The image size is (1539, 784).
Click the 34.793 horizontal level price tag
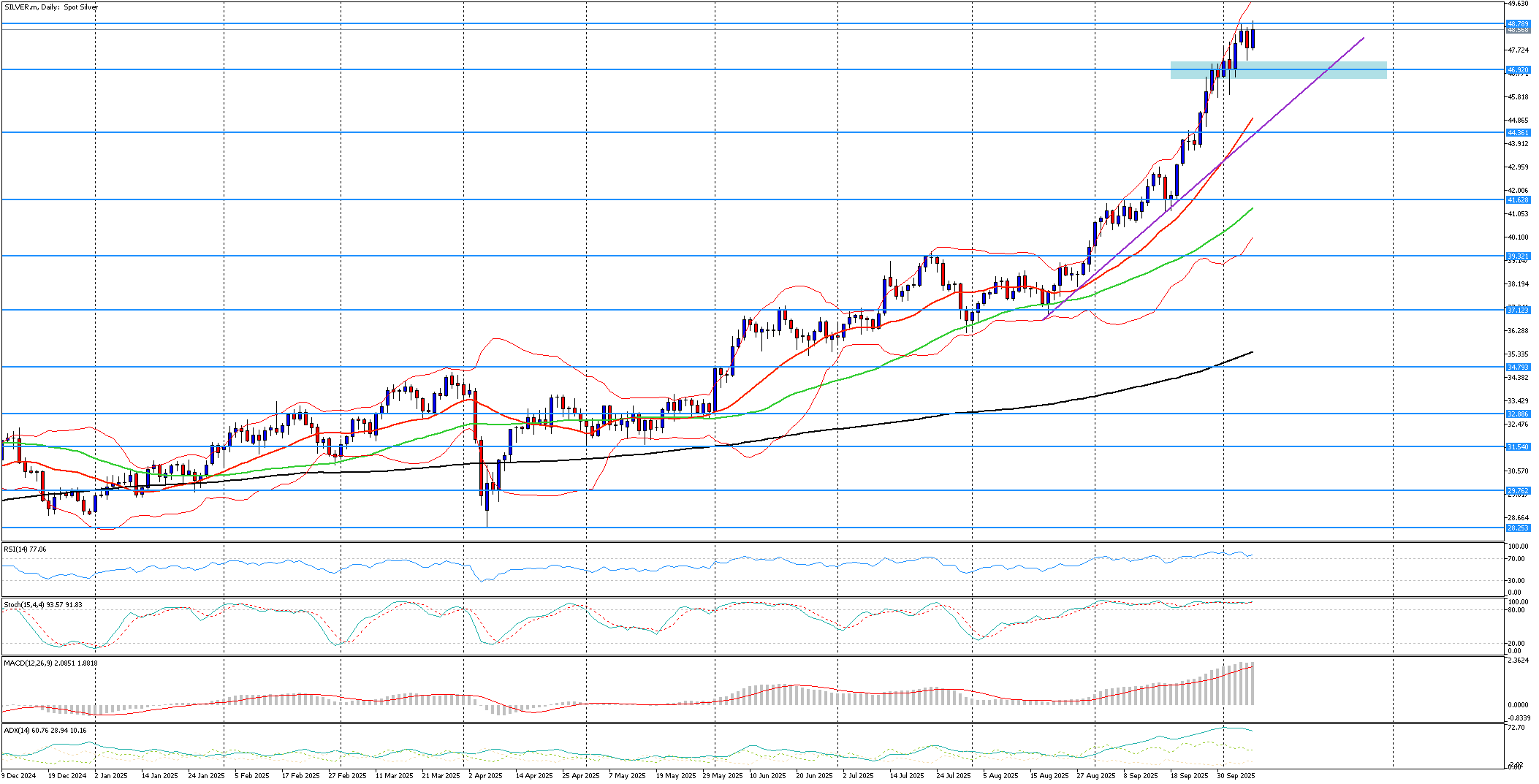pyautogui.click(x=1518, y=368)
